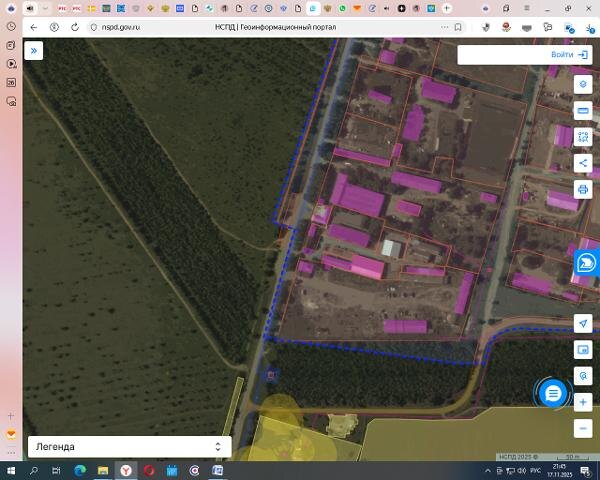Zoom in the map with plus
Image resolution: width=600 pixels, height=480 pixels.
583,402
